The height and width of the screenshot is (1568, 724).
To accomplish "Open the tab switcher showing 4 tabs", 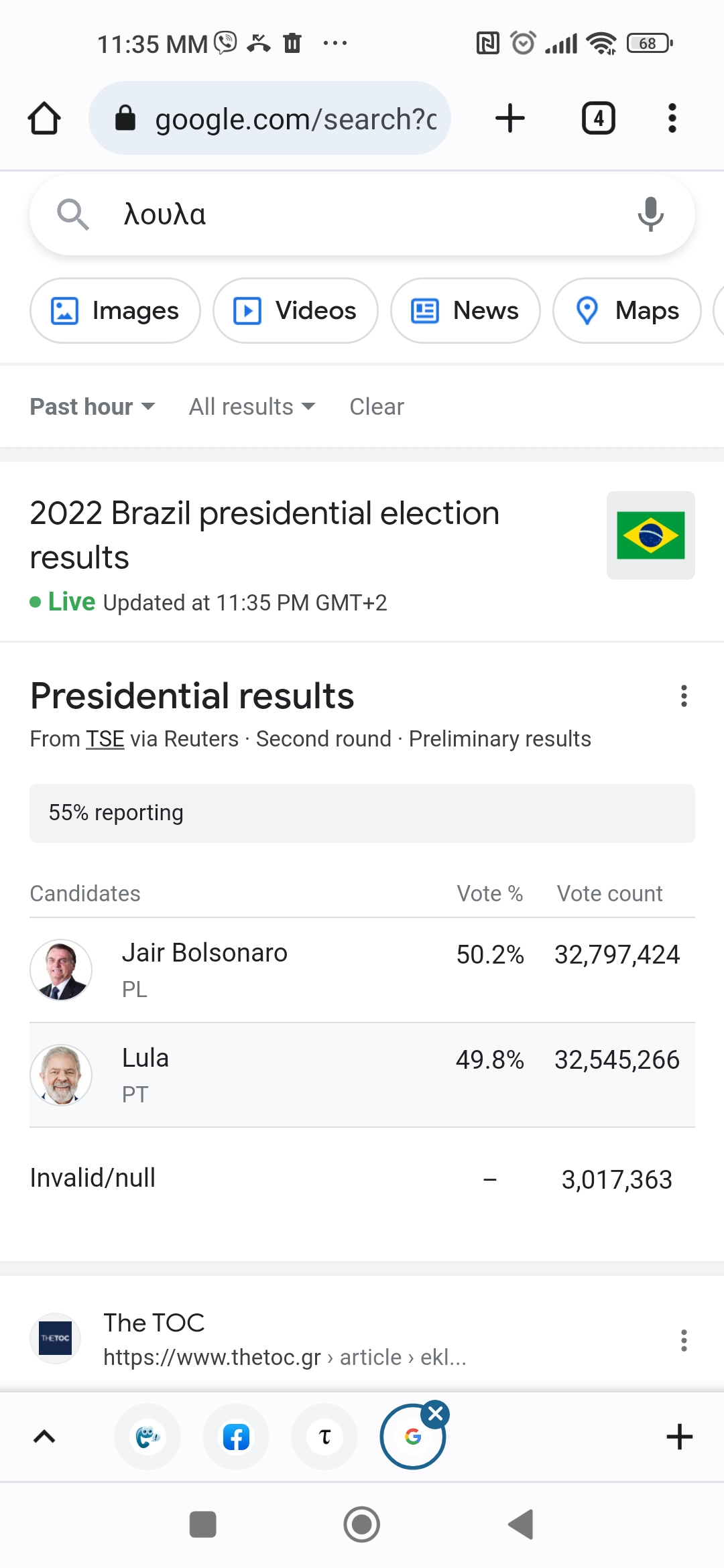I will (598, 119).
